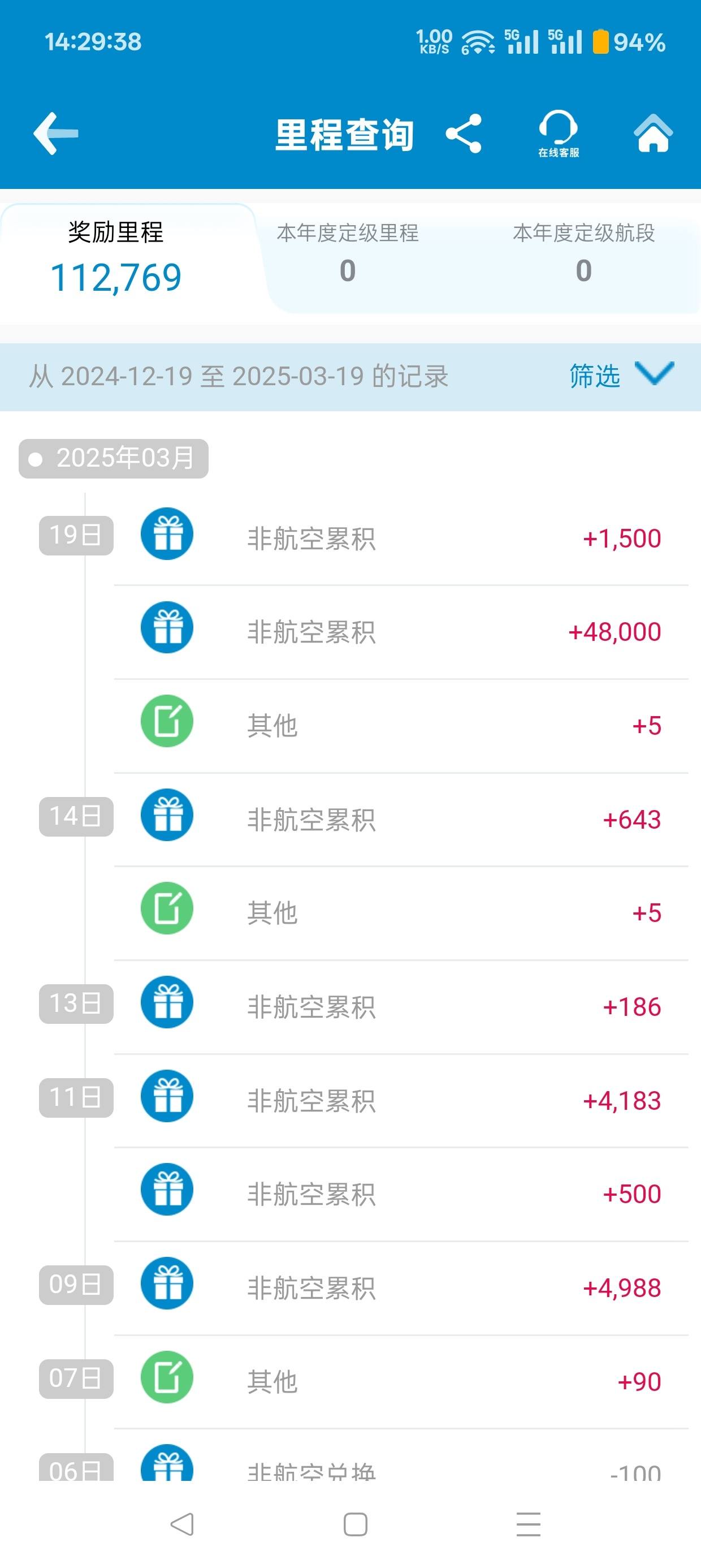Open the +643 entry on 14日
The height and width of the screenshot is (1568, 701).
coord(401,819)
